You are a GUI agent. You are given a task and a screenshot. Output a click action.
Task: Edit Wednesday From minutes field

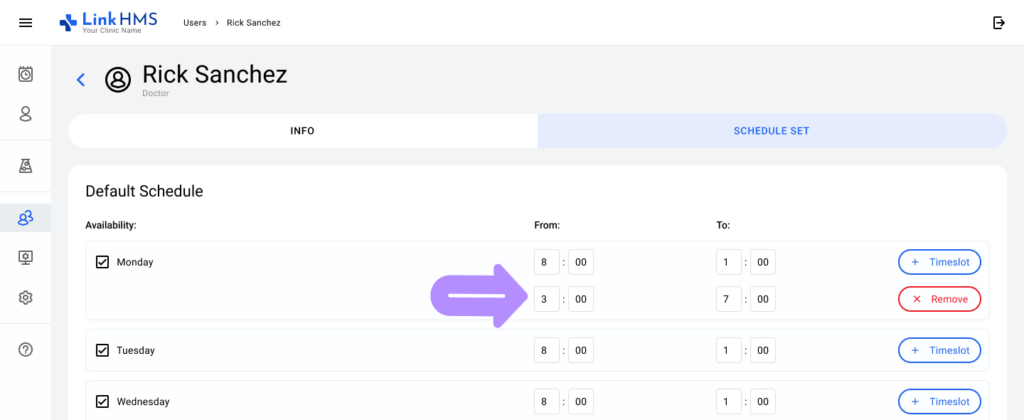tap(581, 401)
